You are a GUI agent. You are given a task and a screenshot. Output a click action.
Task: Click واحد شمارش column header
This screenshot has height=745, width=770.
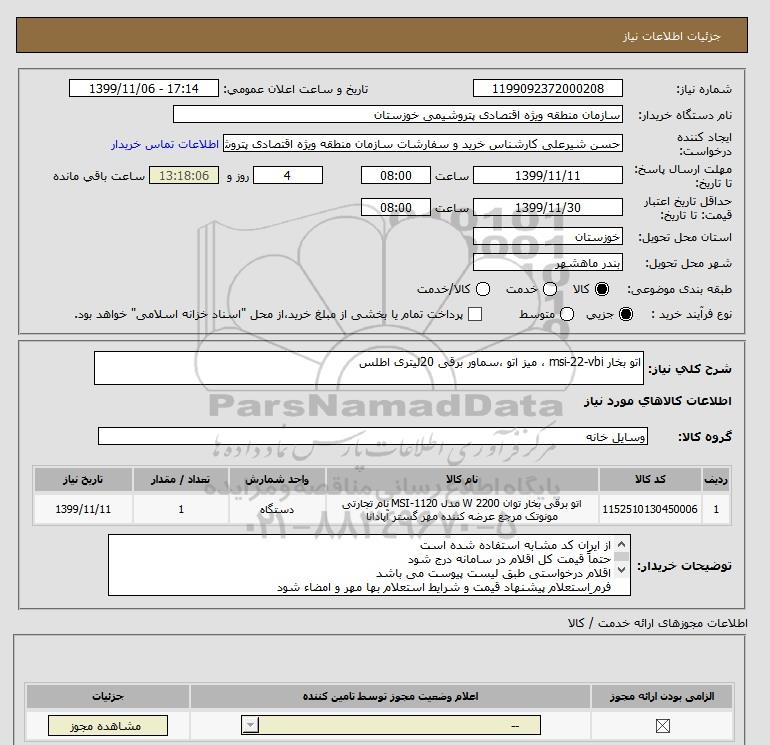[x=277, y=479]
